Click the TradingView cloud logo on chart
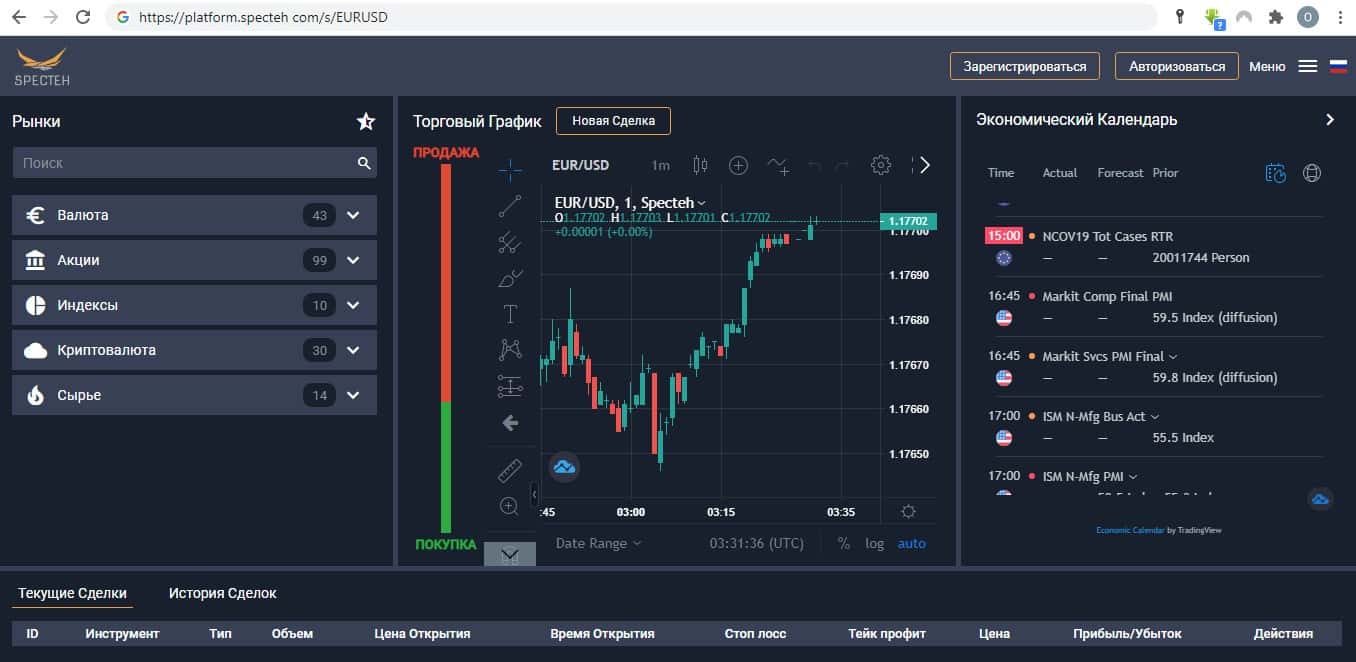Viewport: 1356px width, 662px height. [x=564, y=467]
